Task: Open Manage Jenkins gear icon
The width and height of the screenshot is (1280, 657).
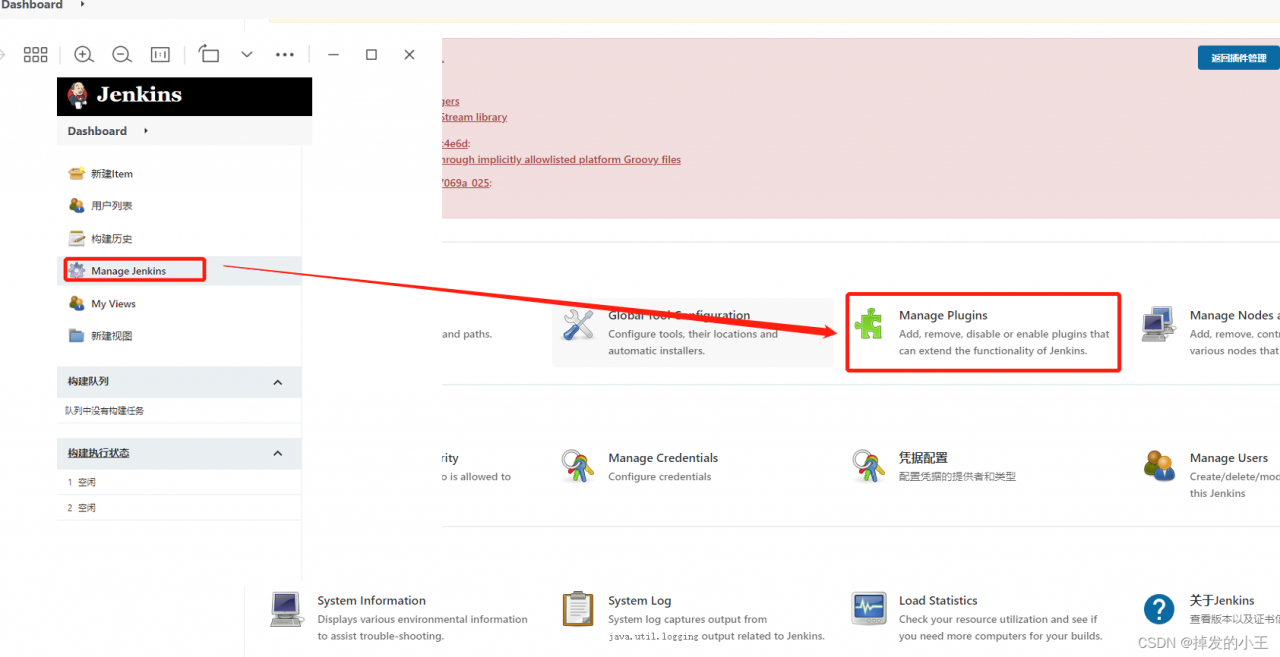Action: pos(76,270)
